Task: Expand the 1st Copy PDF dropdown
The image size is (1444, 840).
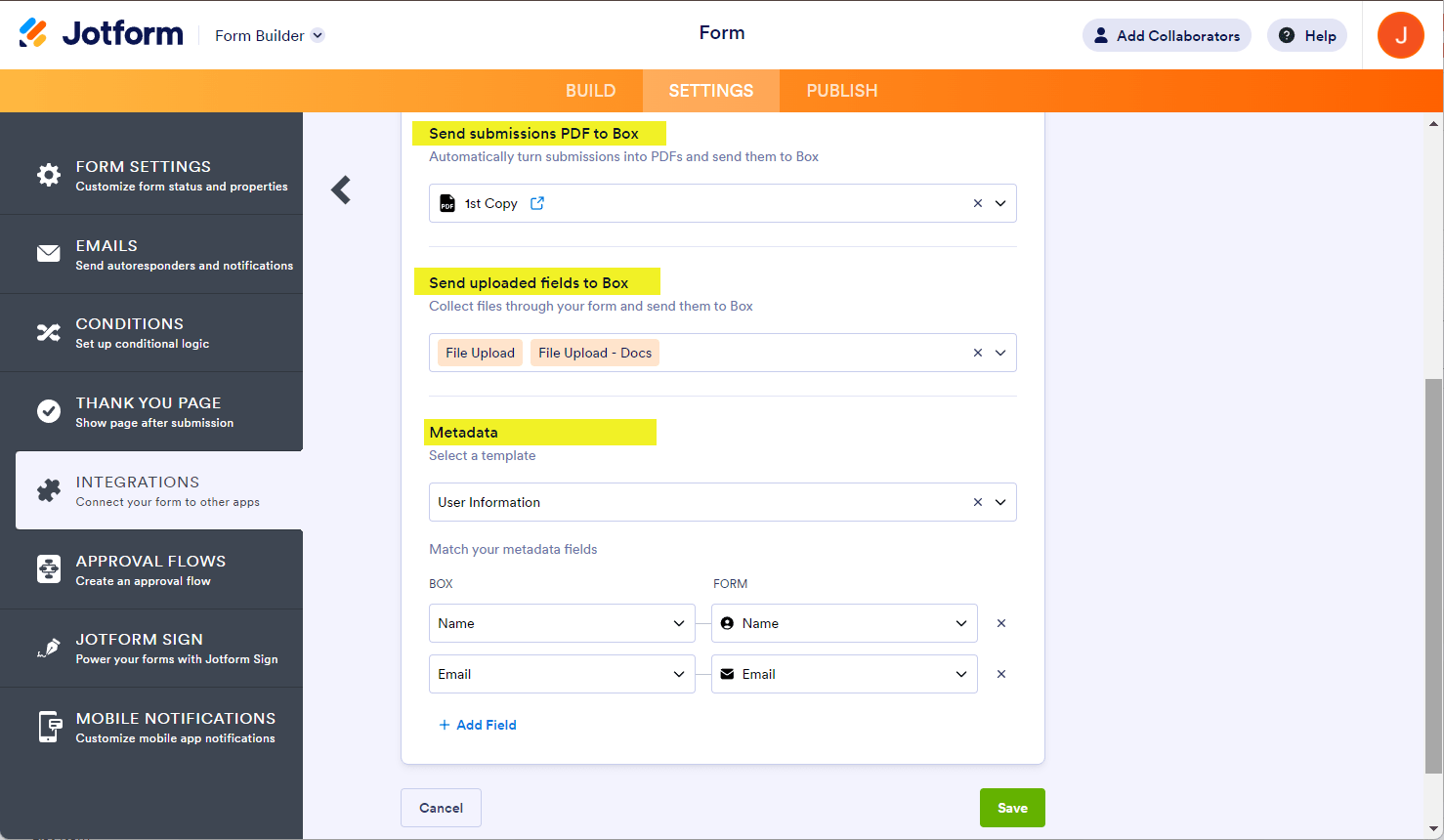Action: (x=1000, y=203)
